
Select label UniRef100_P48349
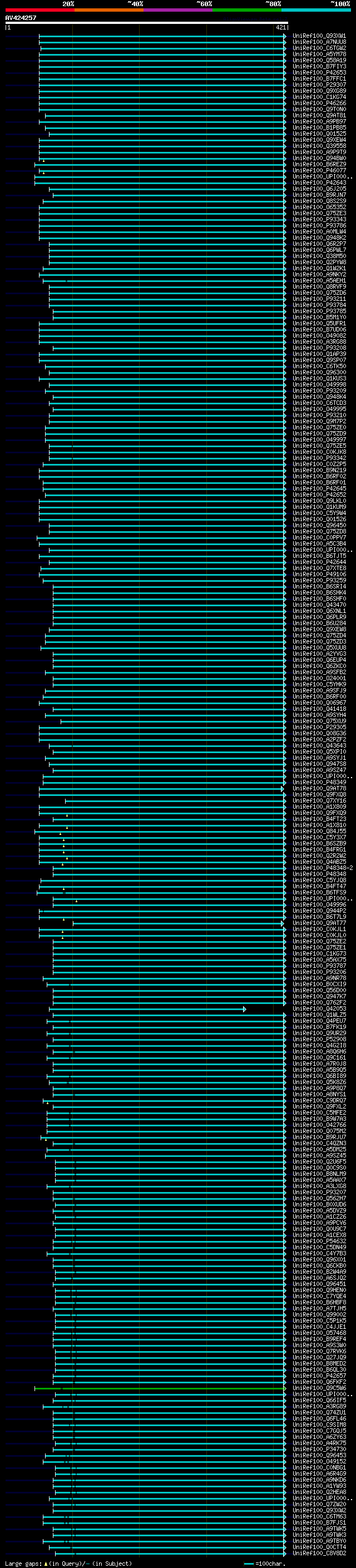click(319, 782)
